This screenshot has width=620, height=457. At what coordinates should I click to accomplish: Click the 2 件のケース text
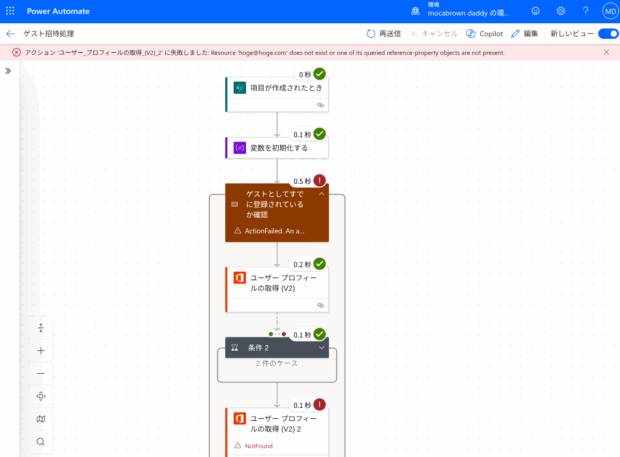pos(276,363)
